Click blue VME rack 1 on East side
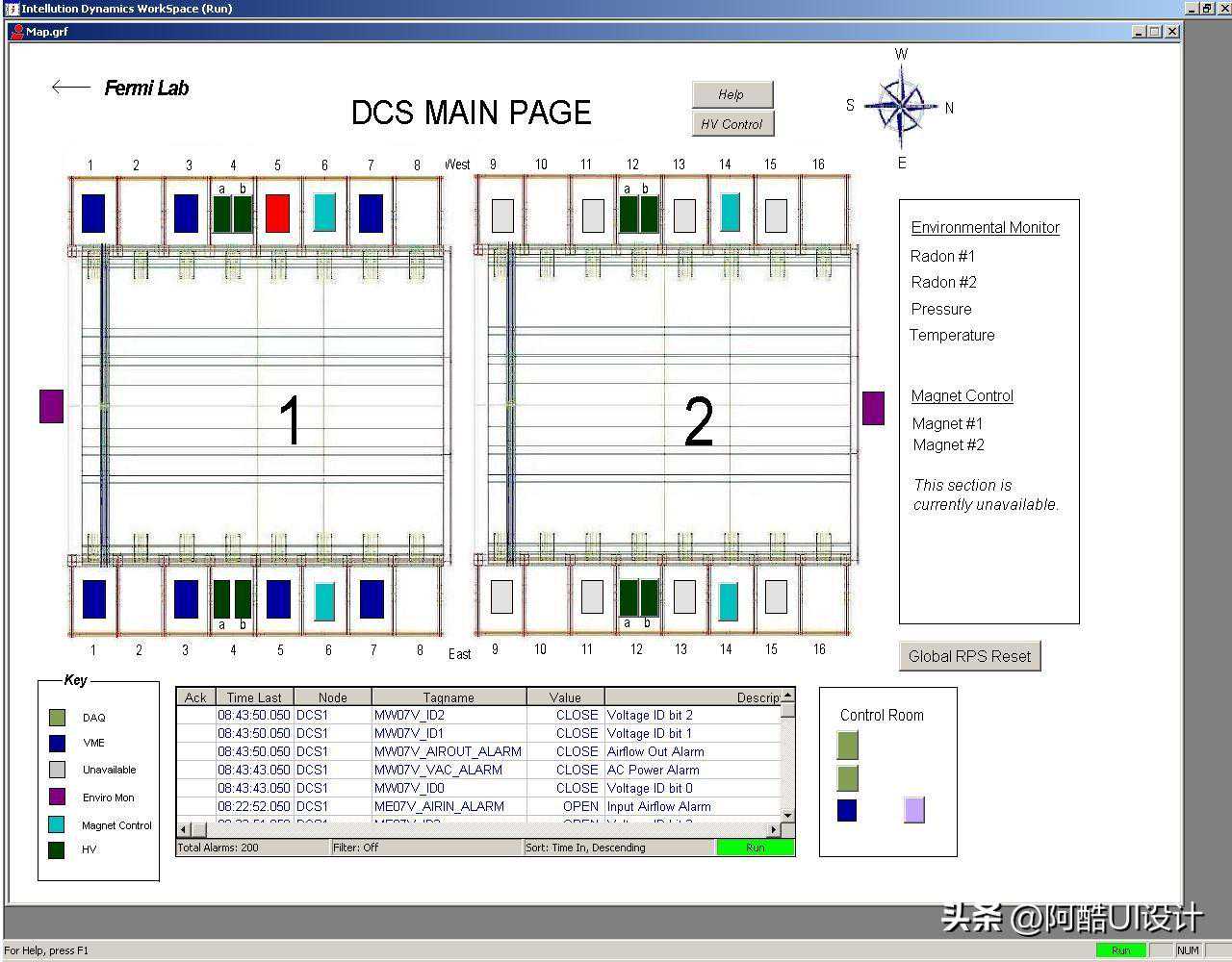Image resolution: width=1232 pixels, height=962 pixels. point(93,599)
